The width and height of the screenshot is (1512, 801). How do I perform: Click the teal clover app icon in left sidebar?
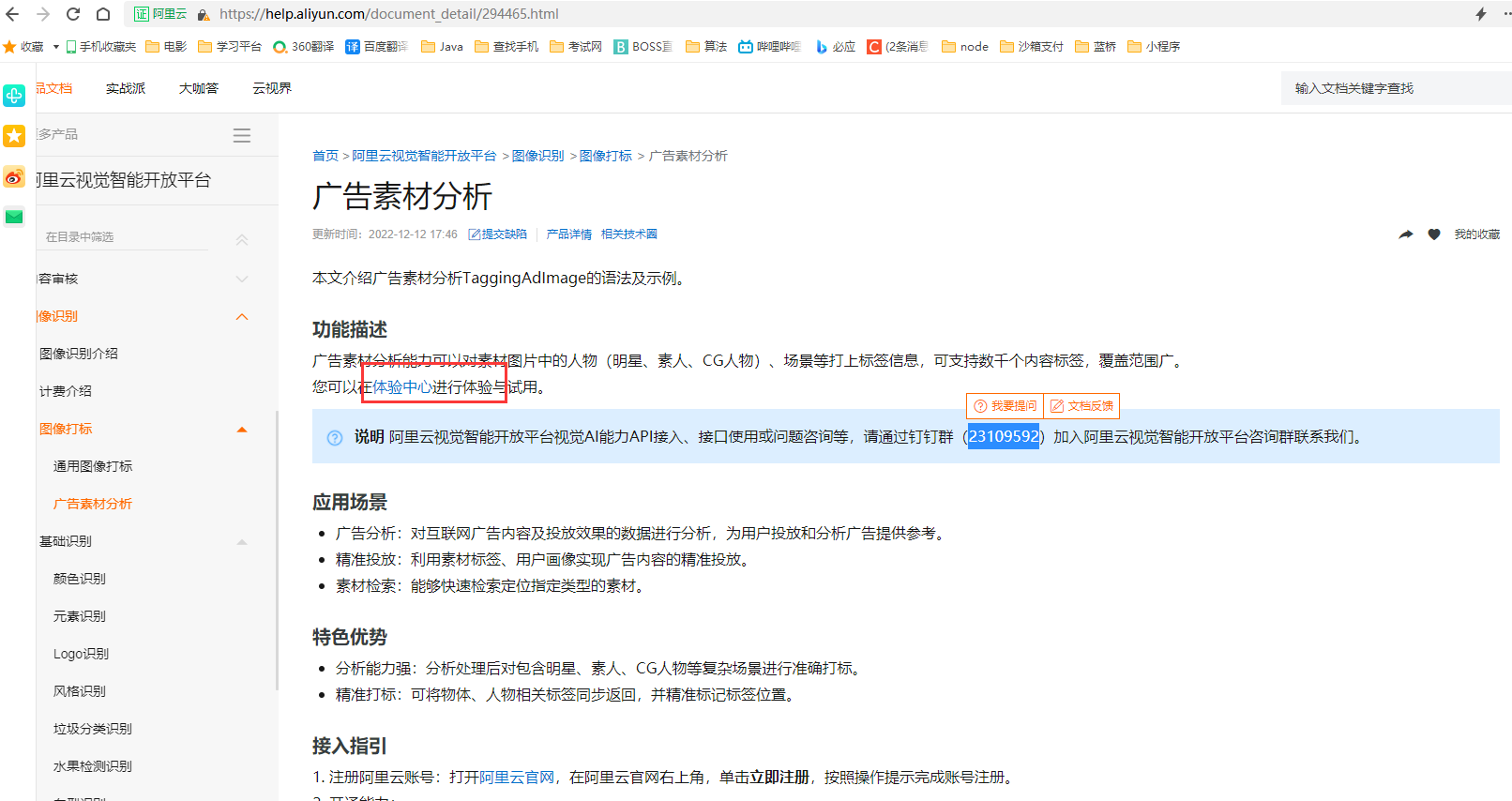coord(14,96)
